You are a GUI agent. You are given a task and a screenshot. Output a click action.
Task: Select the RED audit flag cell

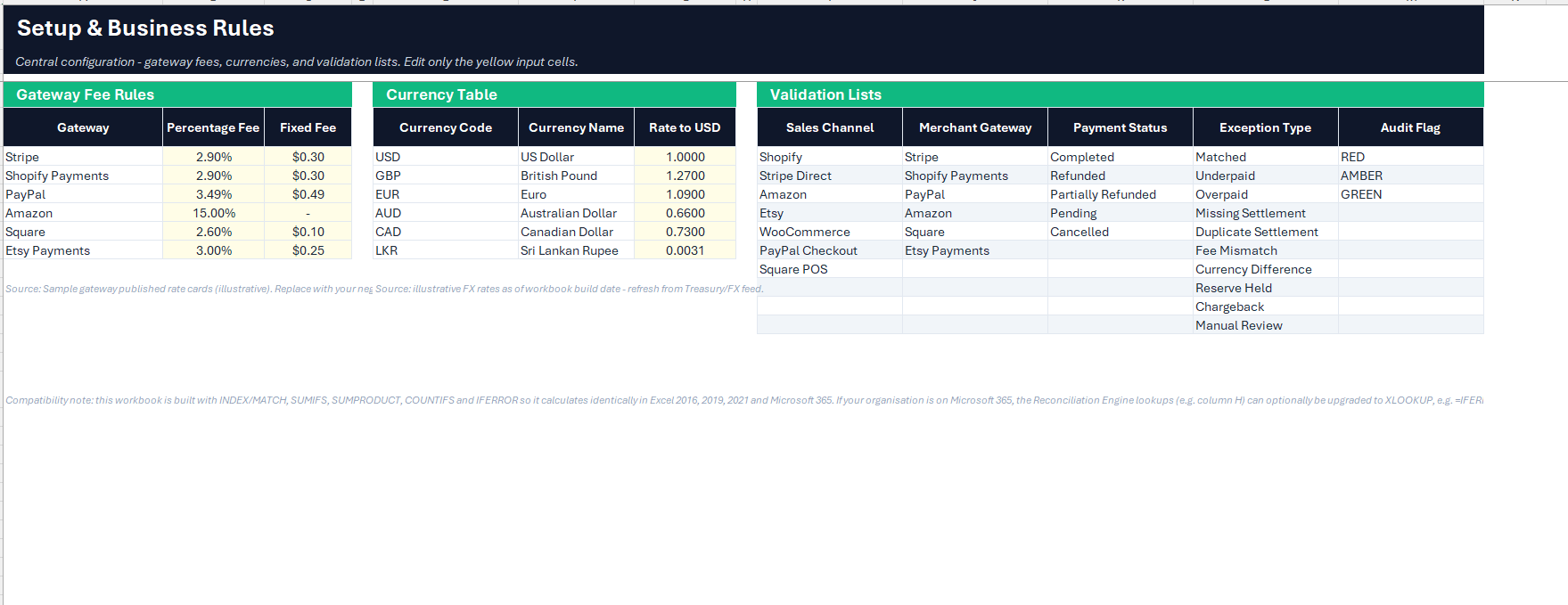tap(1411, 157)
